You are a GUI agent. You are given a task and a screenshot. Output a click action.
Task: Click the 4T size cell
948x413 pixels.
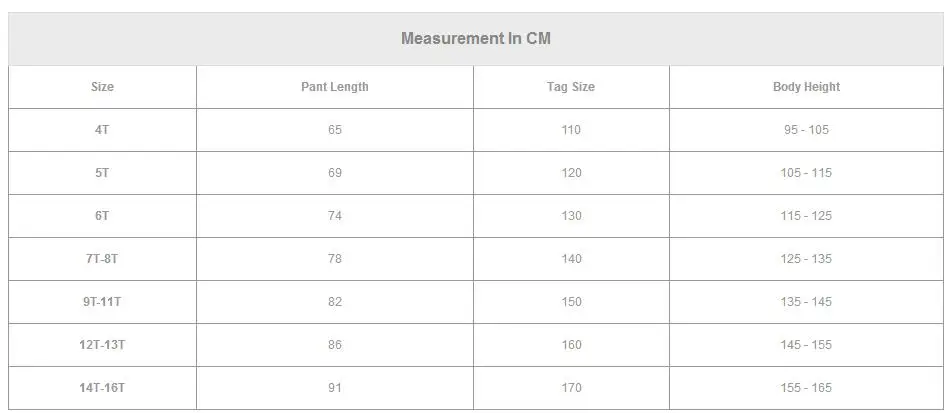102,129
